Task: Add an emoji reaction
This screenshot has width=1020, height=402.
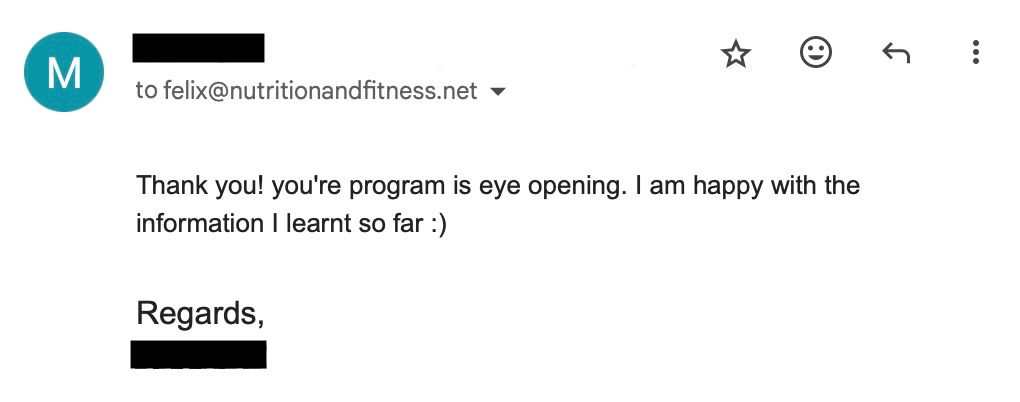Action: [x=816, y=53]
